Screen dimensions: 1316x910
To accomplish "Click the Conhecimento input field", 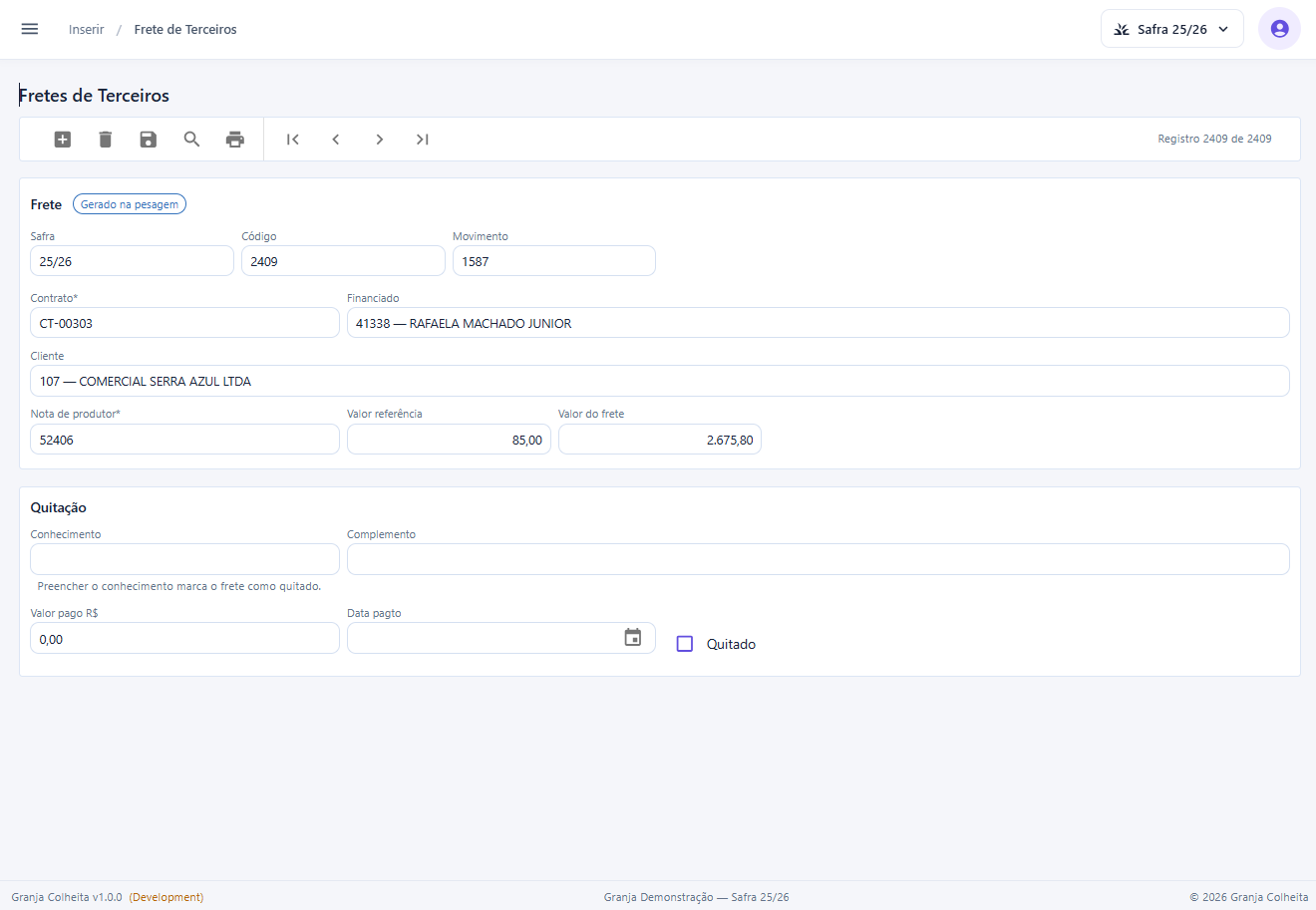I will (184, 559).
